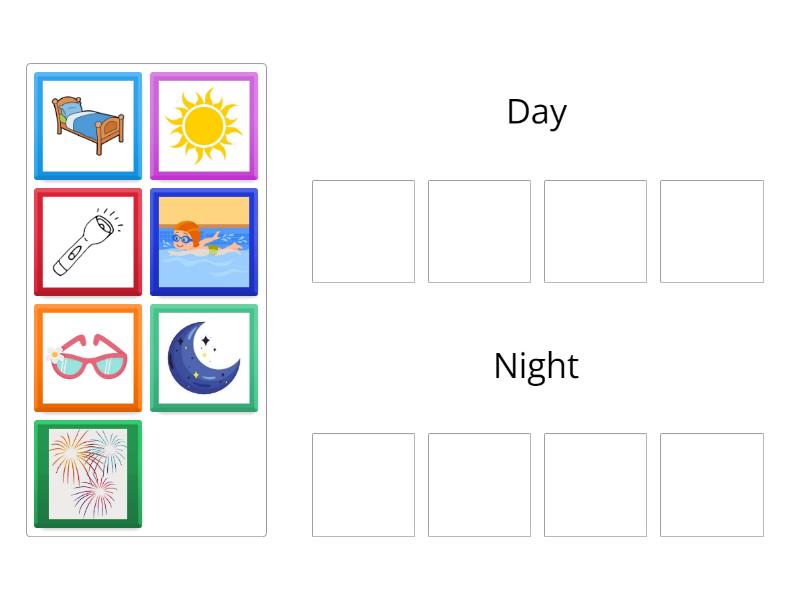Click the moon tile with green border
800x600 pixels.
203,357
